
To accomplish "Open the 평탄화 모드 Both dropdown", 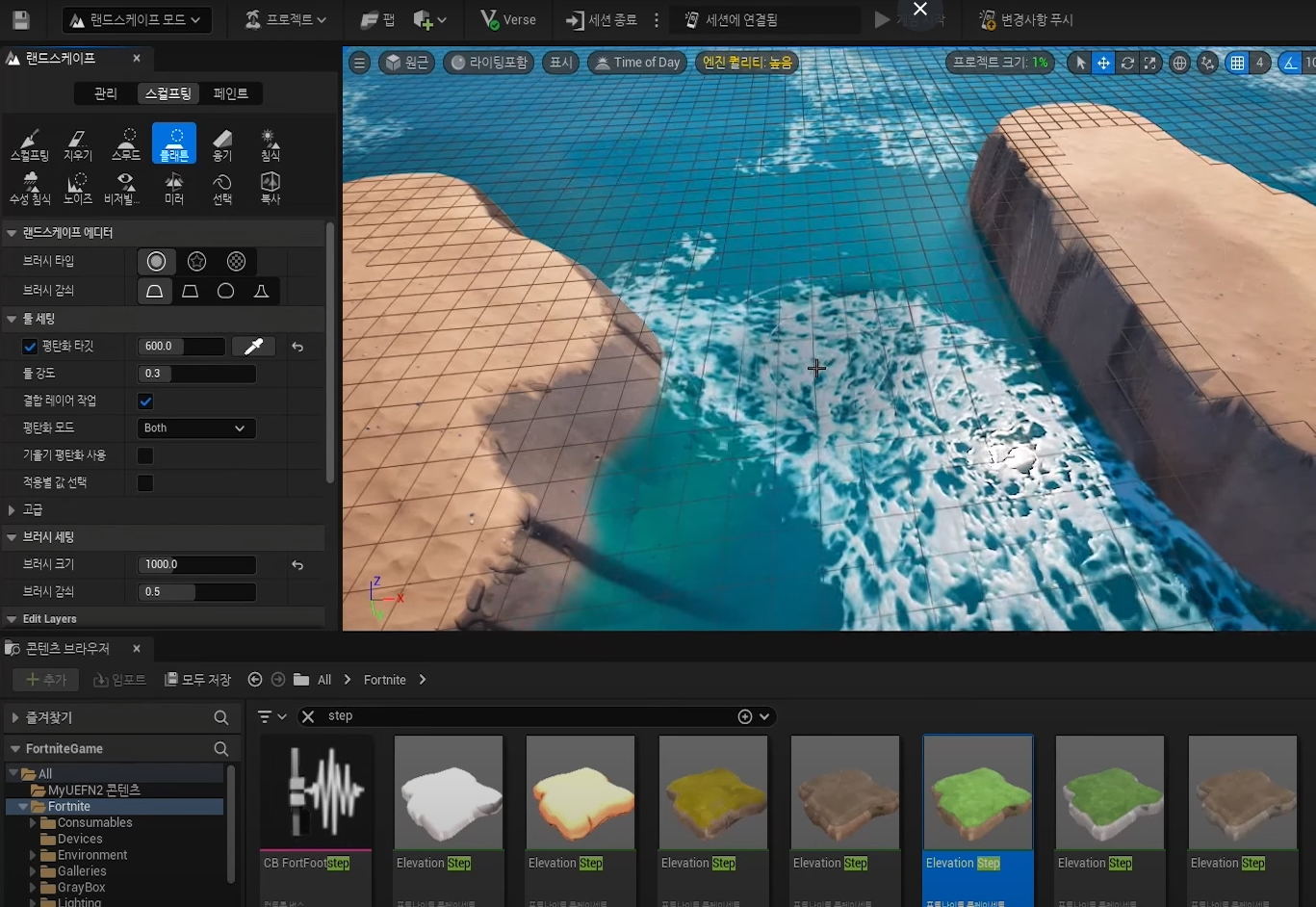I will click(196, 428).
